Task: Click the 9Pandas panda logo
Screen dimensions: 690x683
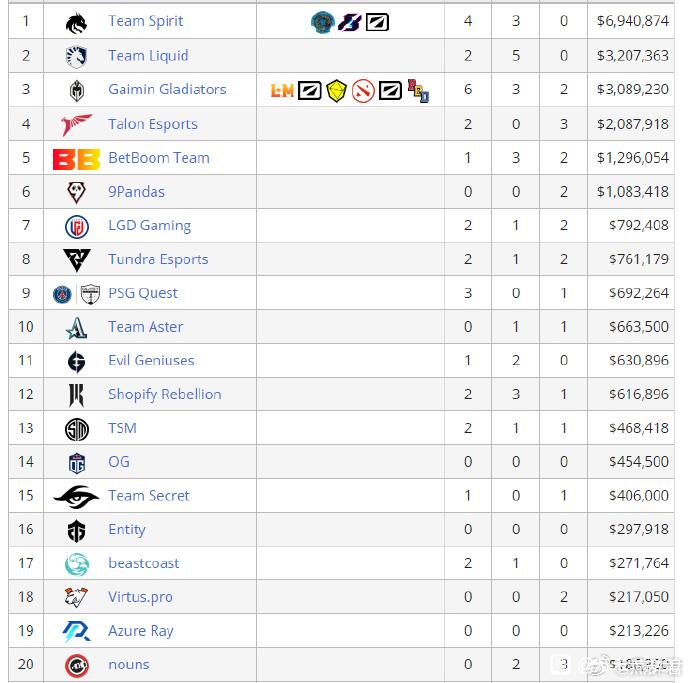Action: pyautogui.click(x=77, y=192)
